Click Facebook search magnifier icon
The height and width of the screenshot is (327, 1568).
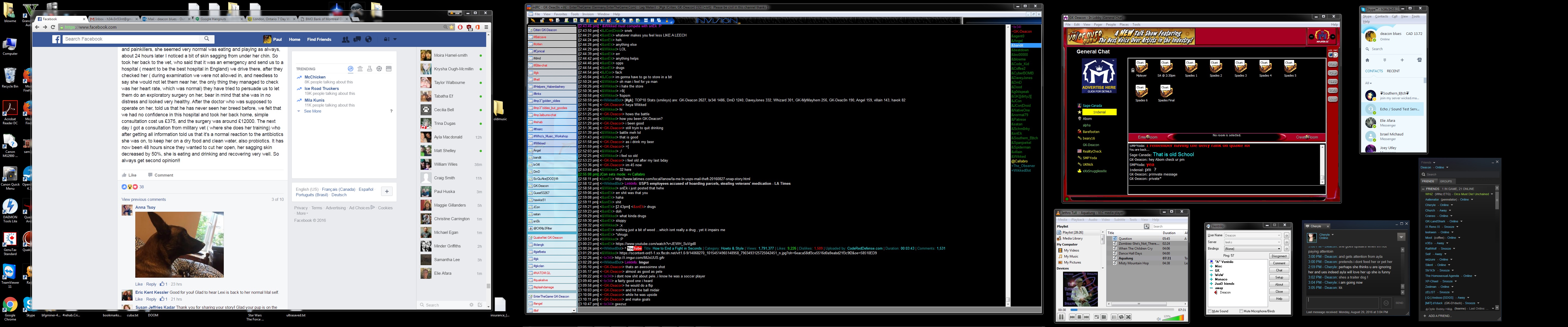[207, 39]
